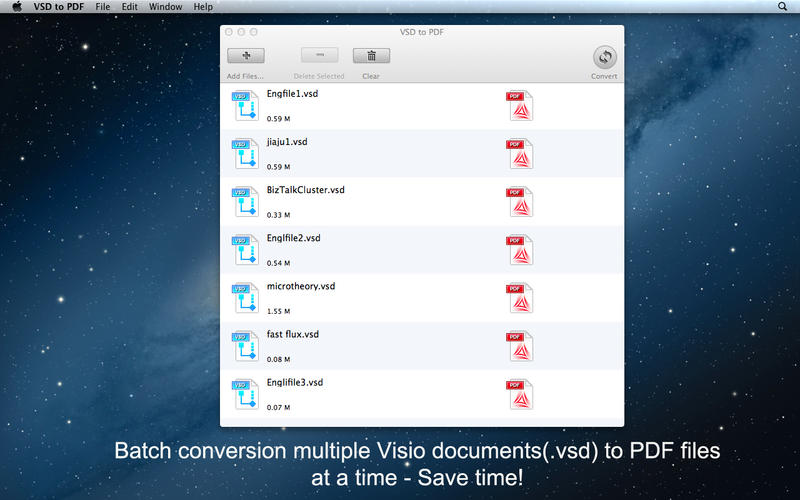The height and width of the screenshot is (500, 800).
Task: Select the VSD icon for Engfile1.vsd
Action: [245, 106]
